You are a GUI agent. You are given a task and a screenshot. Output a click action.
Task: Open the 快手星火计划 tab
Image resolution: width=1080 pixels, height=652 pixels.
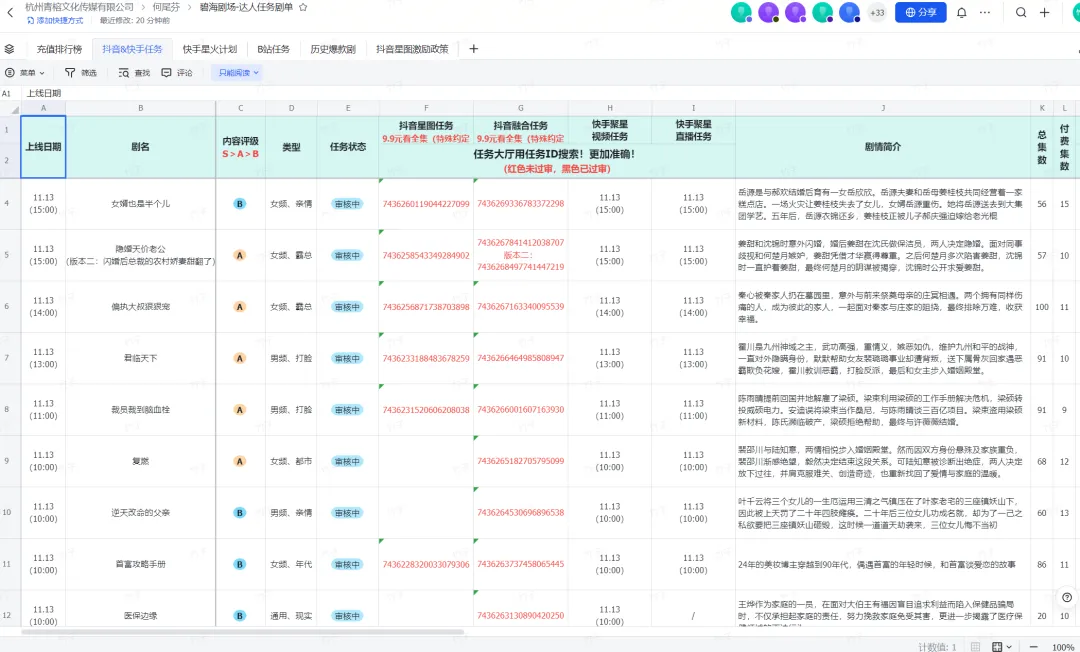pos(210,49)
